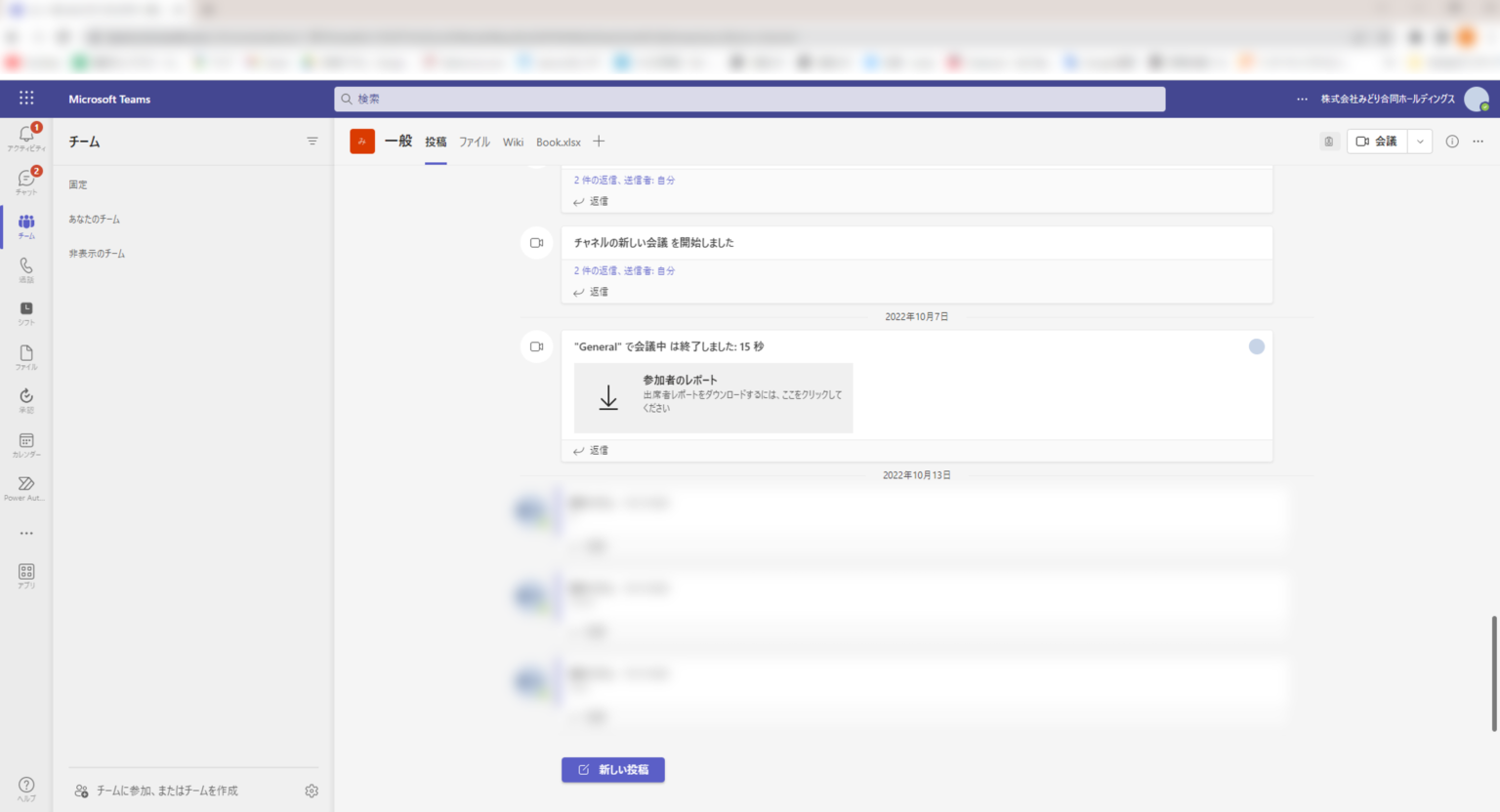Viewport: 1500px width, 812px height.
Task: Click the conversation vertical scrollbar thumb
Action: [1494, 673]
